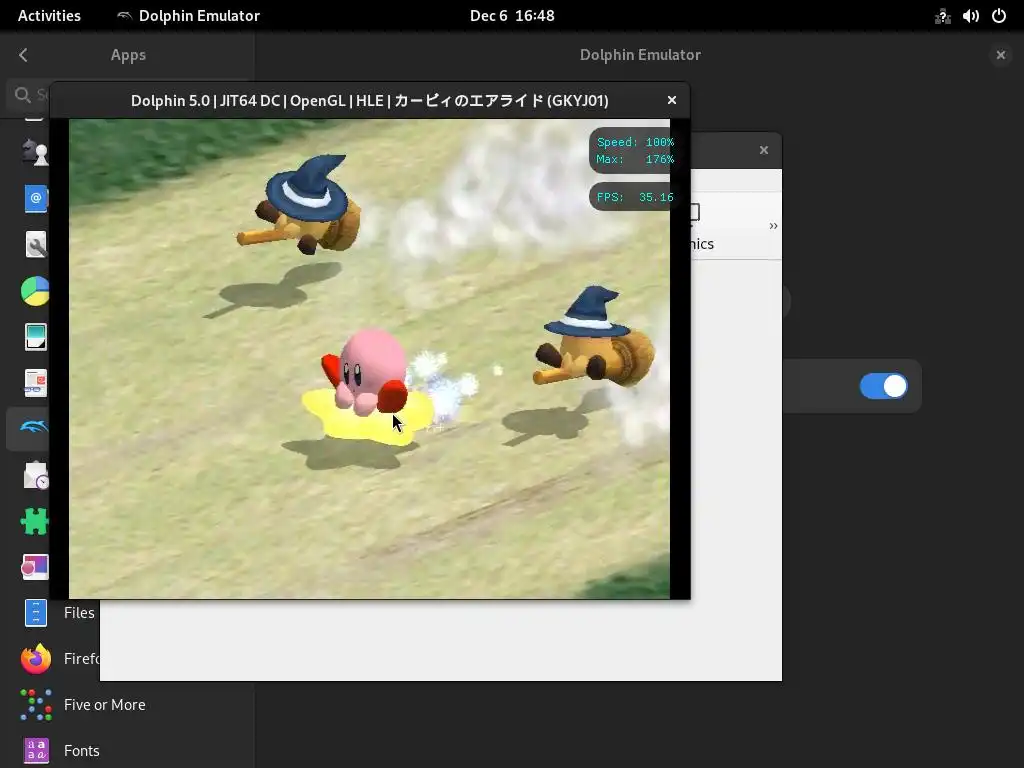Click the volume speaker icon in top bar
1024x768 pixels.
point(970,16)
